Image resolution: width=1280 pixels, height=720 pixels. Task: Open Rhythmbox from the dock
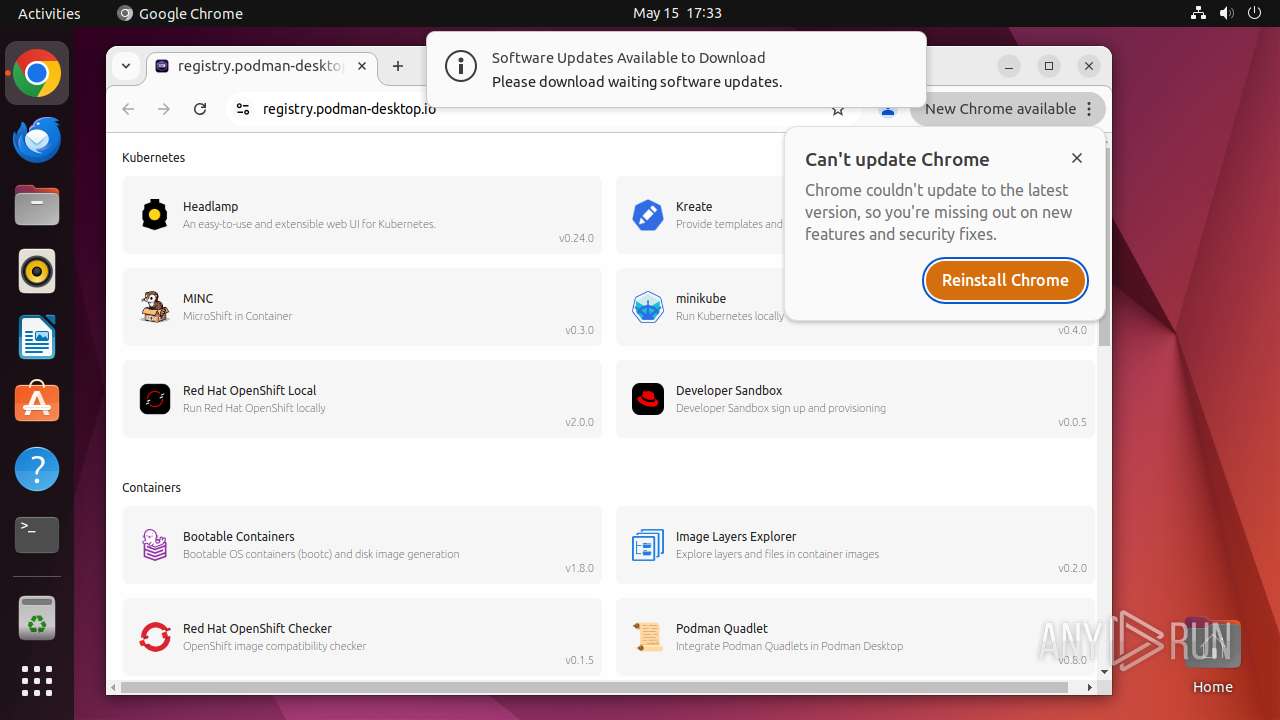[x=37, y=272]
